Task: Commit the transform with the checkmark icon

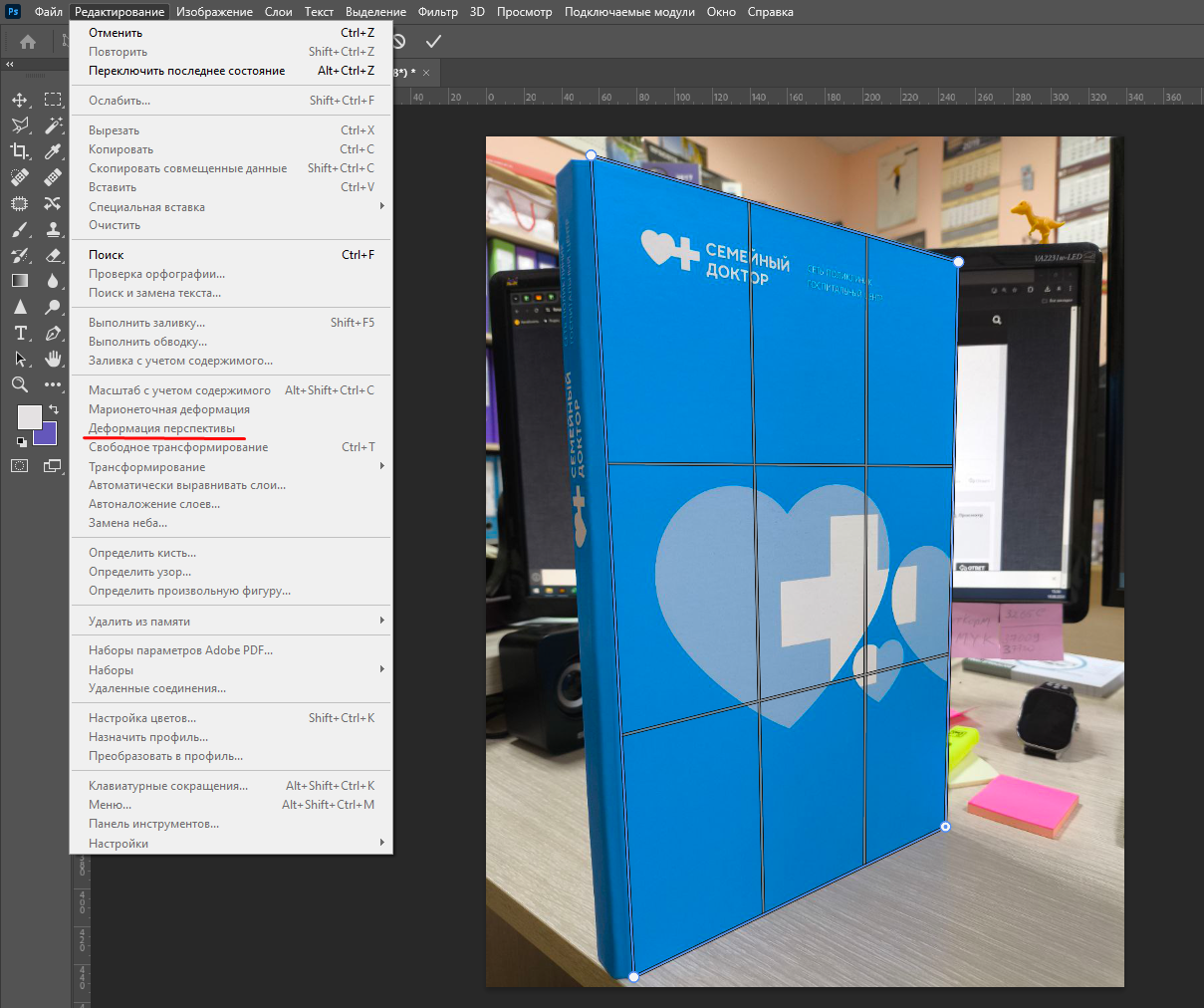Action: coord(433,42)
